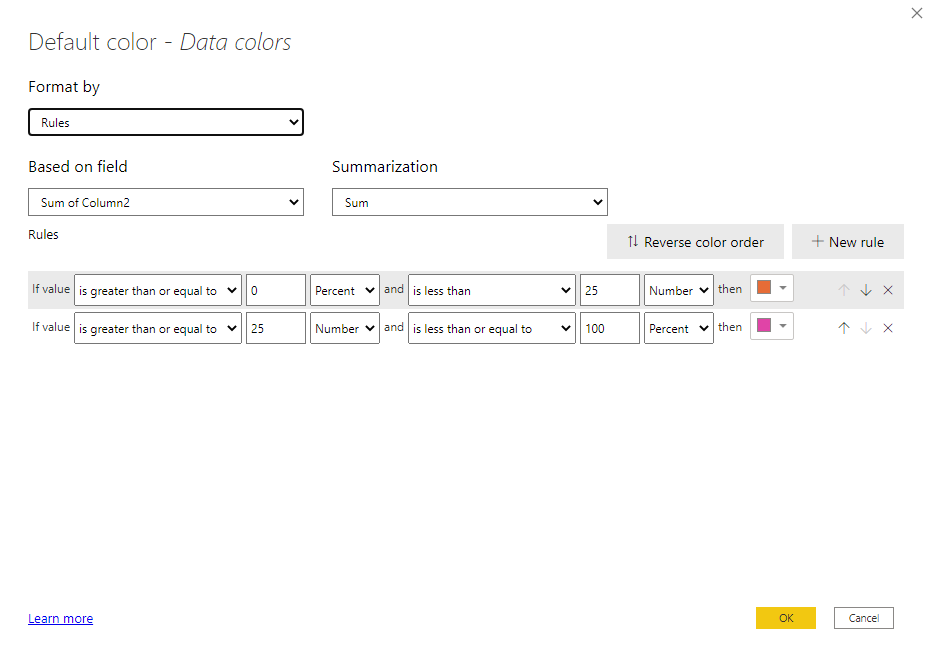Open first rule's 'is greater than or equal to' dropdown
The image size is (932, 657).
[158, 290]
